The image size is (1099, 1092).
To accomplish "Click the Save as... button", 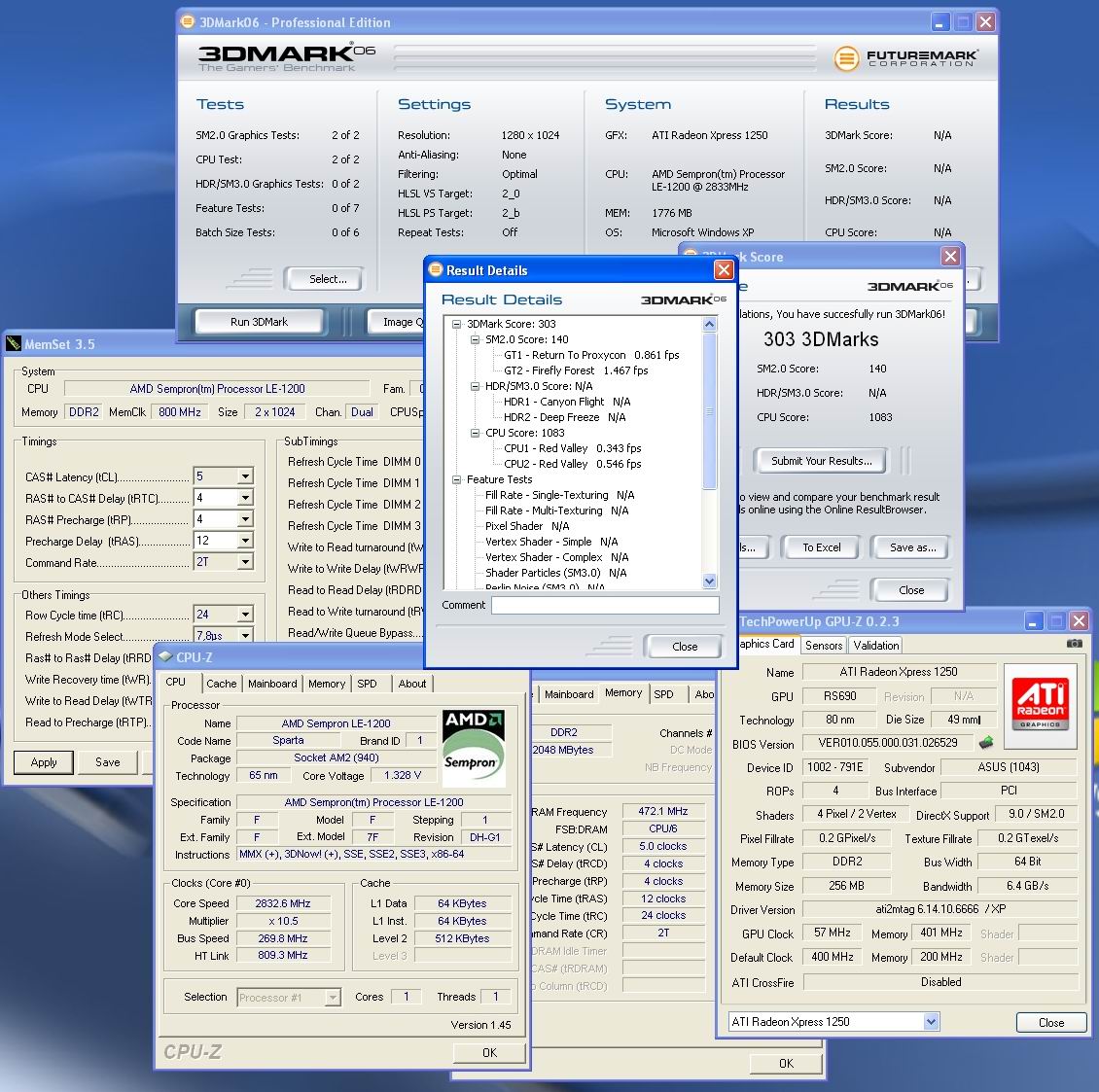I will [x=912, y=547].
